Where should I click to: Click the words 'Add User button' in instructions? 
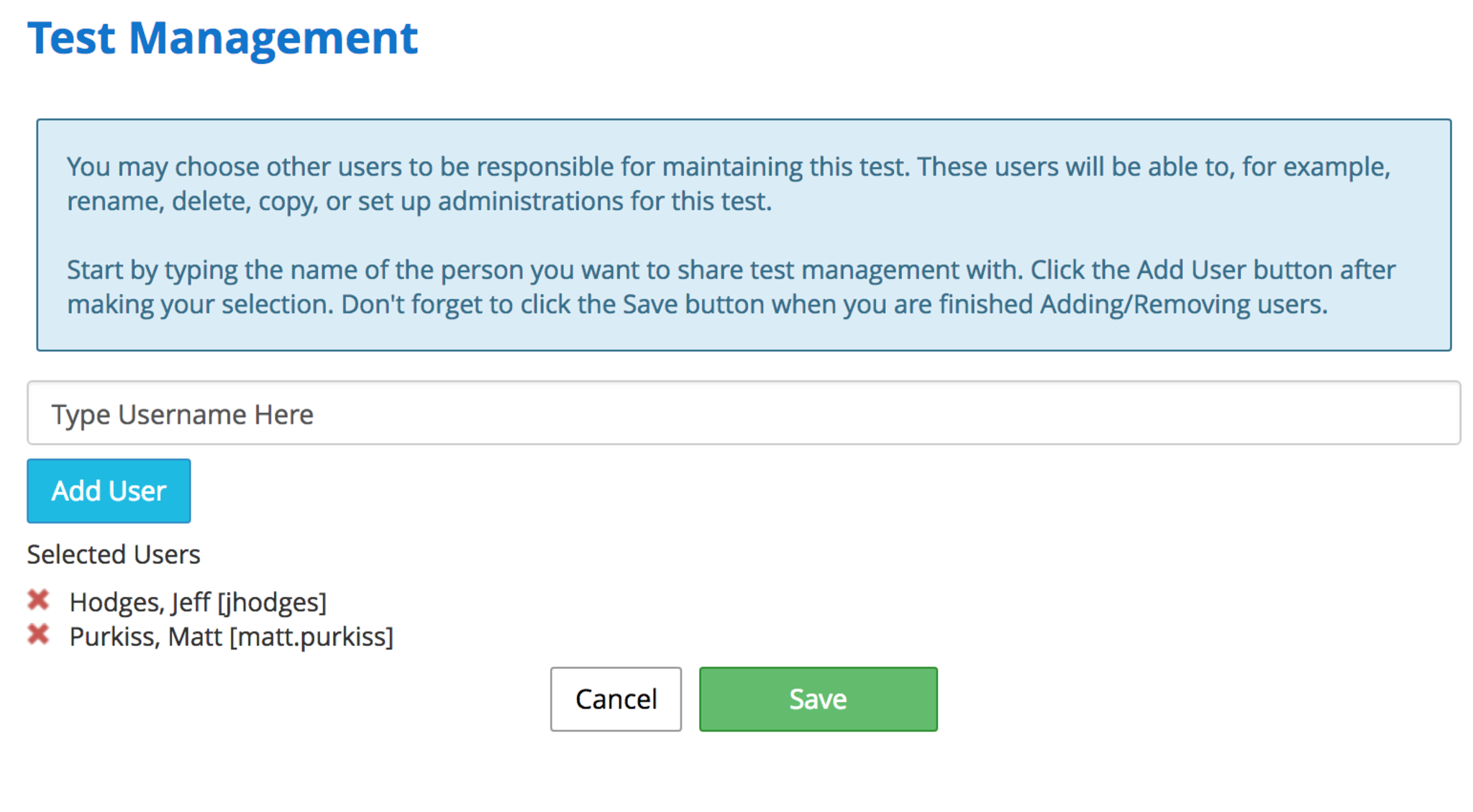(1234, 270)
